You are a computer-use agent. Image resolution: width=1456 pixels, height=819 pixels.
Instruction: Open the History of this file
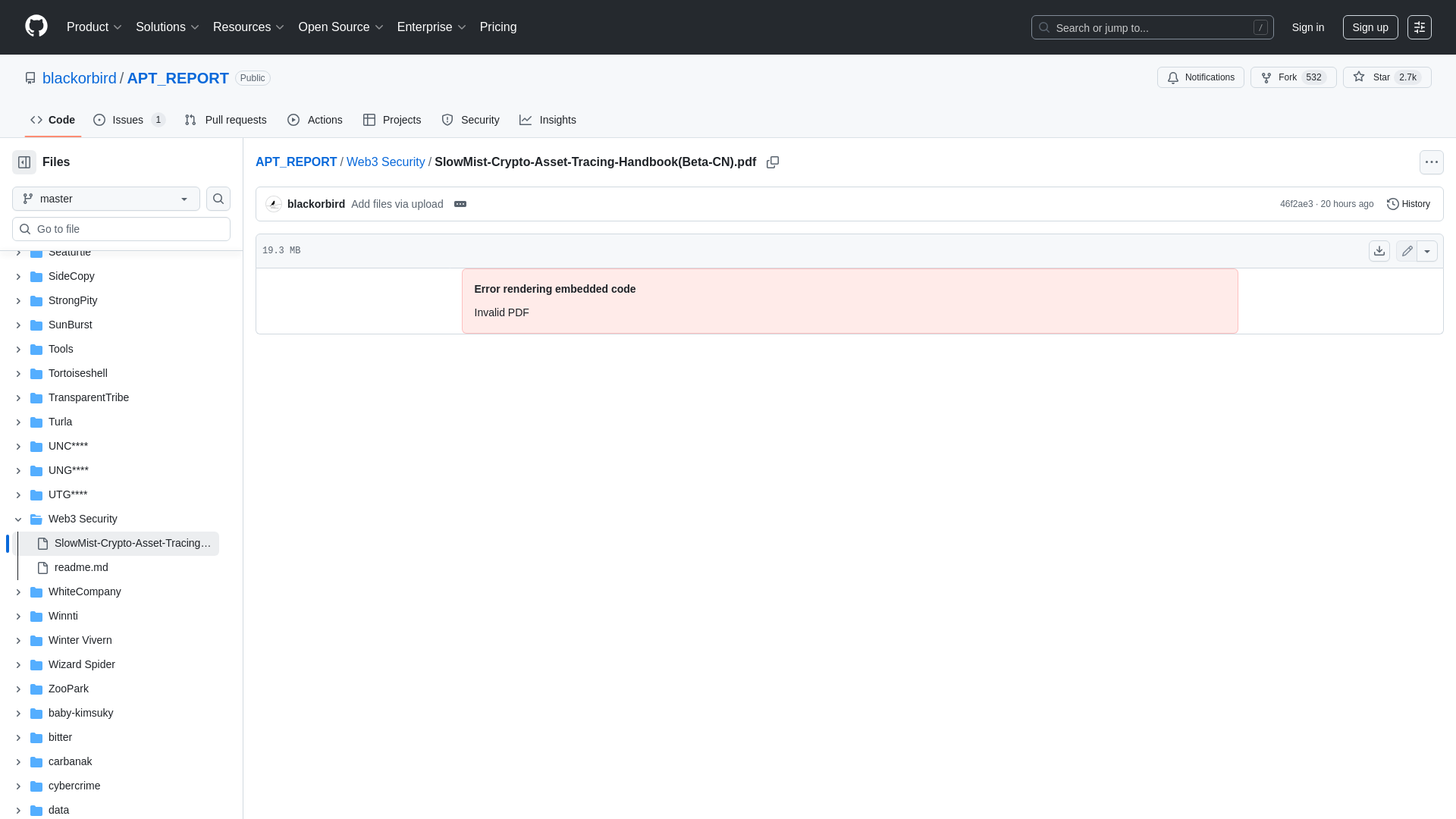click(1408, 204)
